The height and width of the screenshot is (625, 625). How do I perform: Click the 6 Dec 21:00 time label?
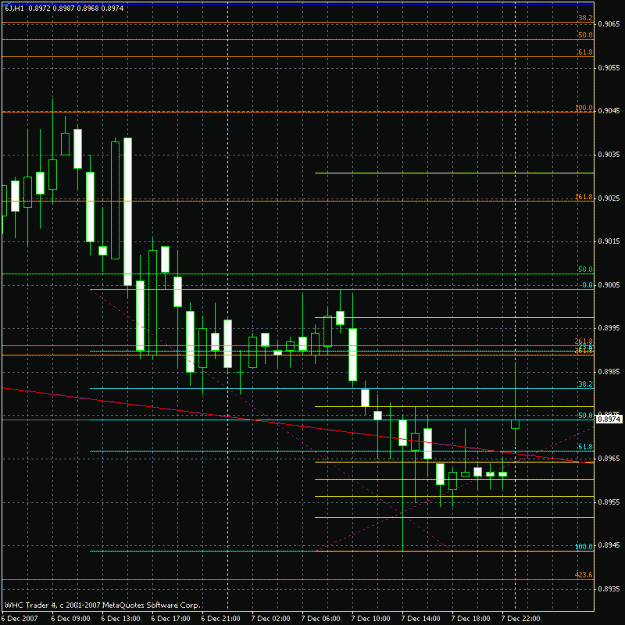click(x=221, y=618)
